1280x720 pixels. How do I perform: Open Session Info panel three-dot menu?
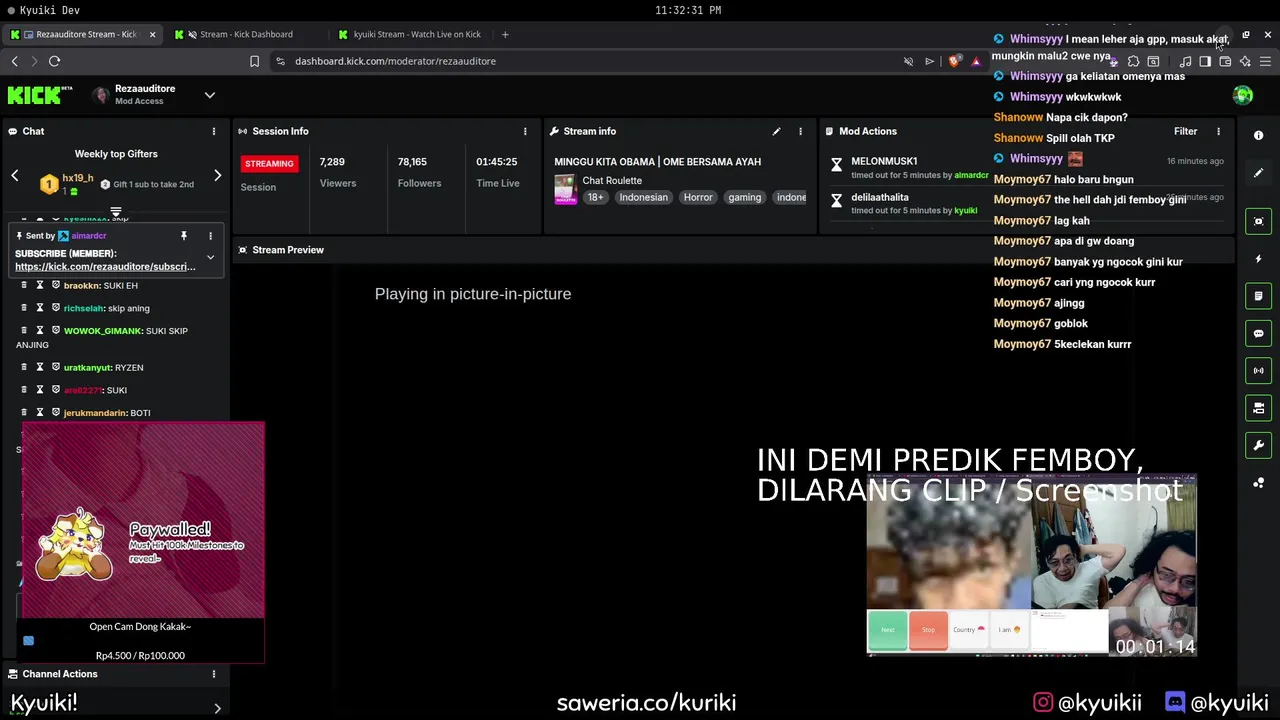525,131
